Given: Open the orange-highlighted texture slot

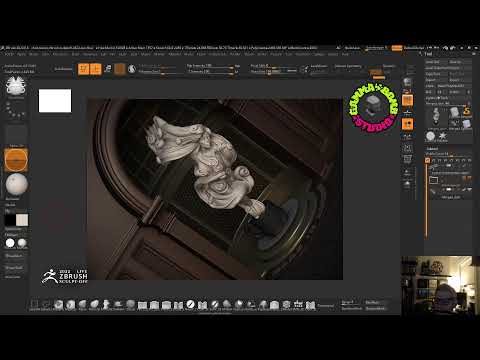Looking at the screenshot, I should tap(16, 160).
